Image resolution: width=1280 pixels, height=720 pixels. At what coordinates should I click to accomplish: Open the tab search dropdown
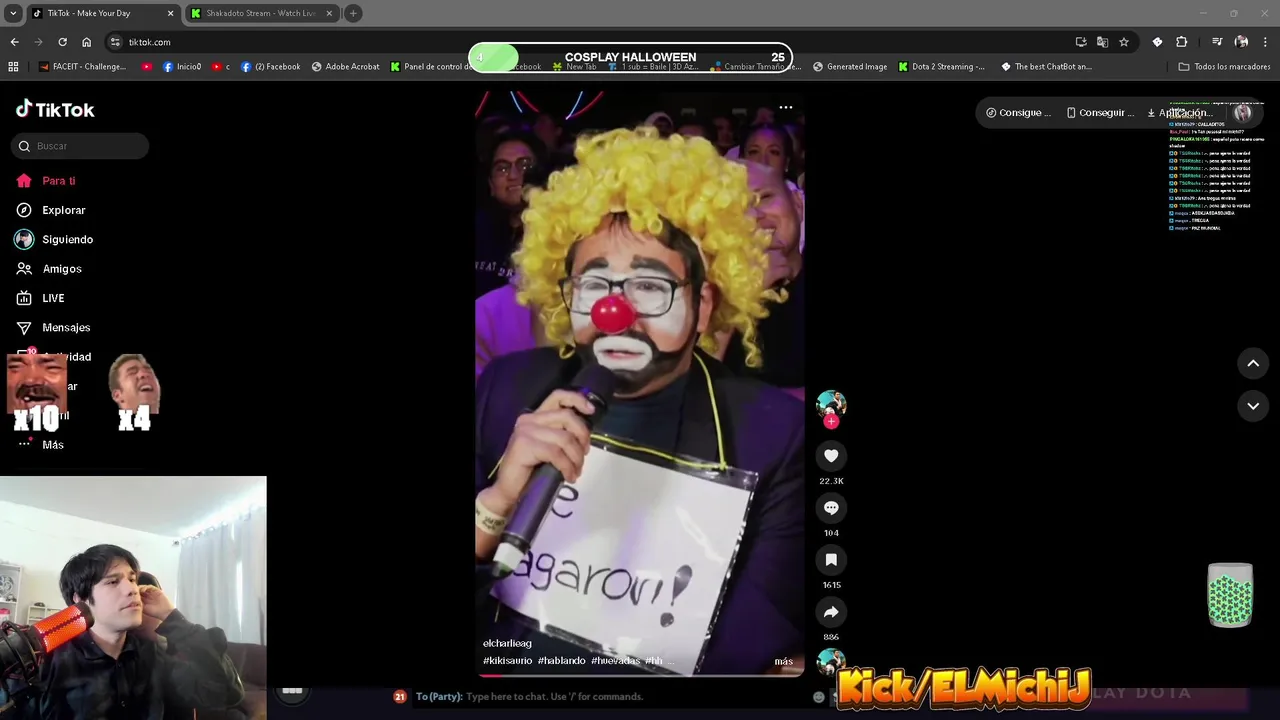coord(12,13)
